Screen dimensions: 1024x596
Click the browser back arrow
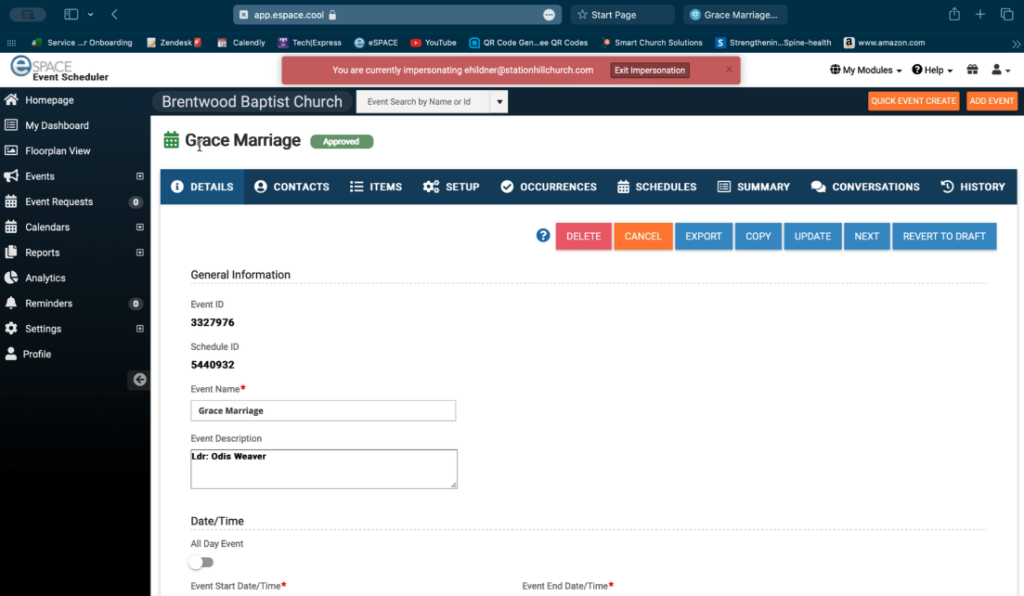tap(114, 14)
